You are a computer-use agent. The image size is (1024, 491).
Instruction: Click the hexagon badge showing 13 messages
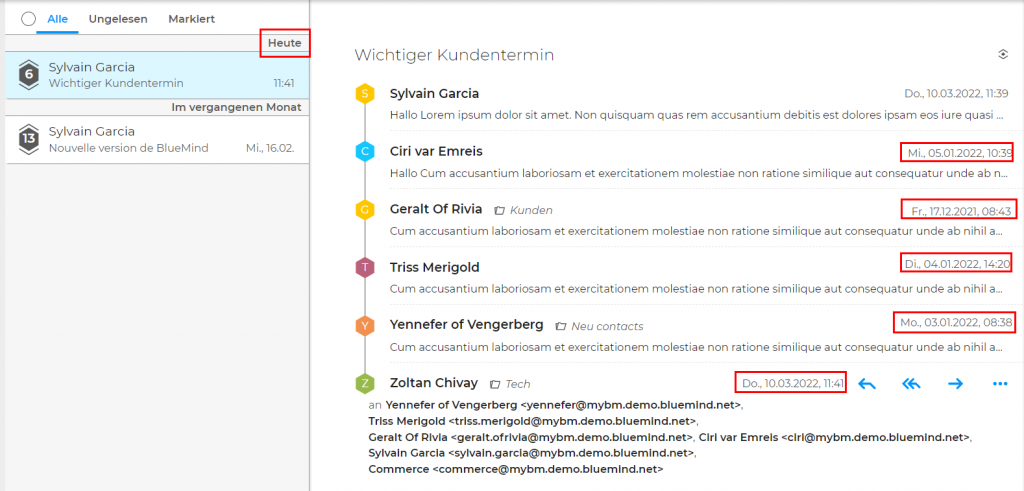(x=29, y=140)
